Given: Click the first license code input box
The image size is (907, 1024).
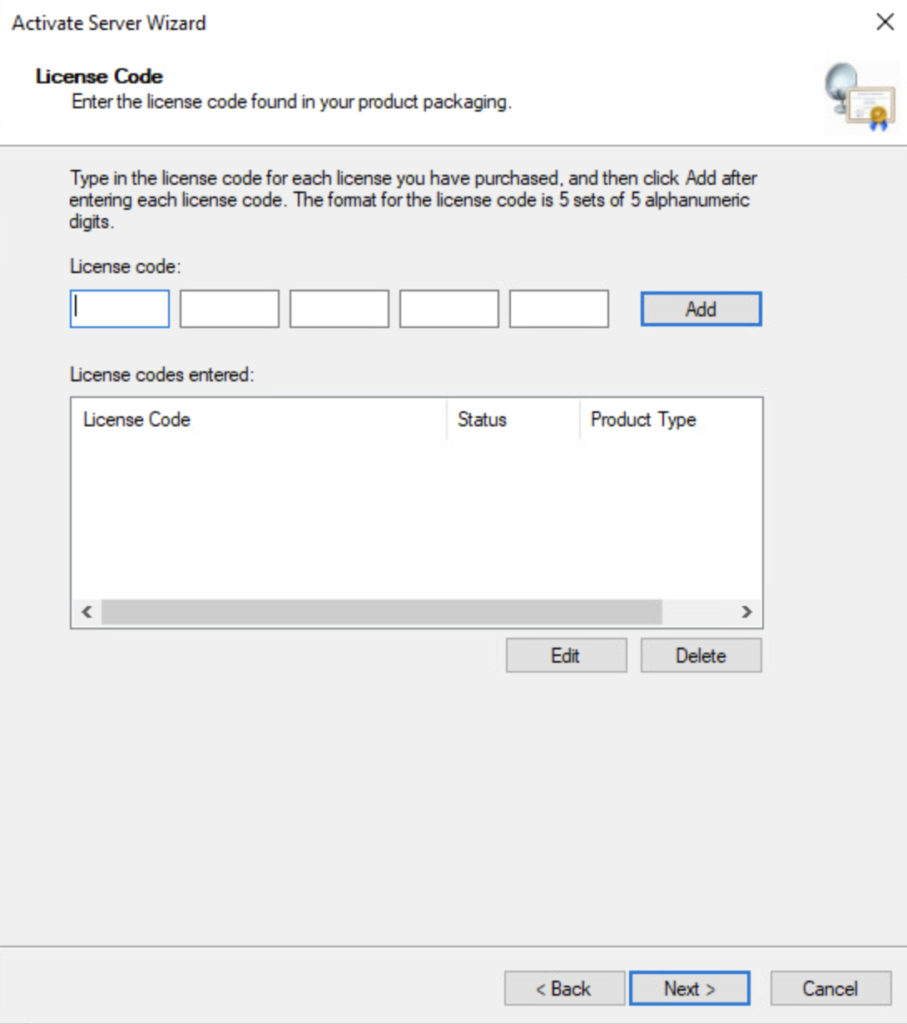Looking at the screenshot, I should pos(120,309).
